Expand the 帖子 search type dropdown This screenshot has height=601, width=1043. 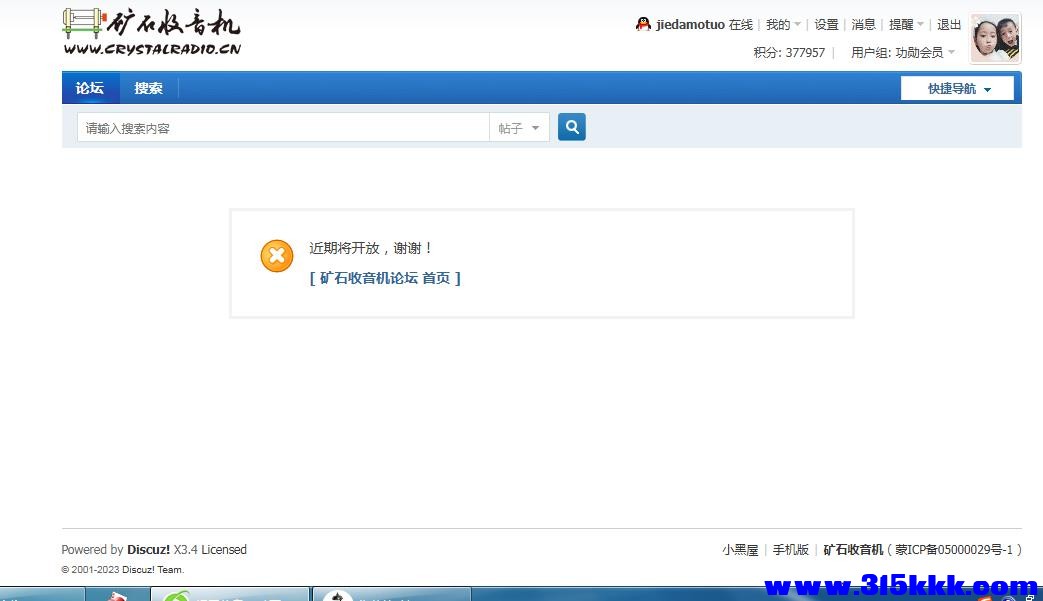(x=520, y=127)
